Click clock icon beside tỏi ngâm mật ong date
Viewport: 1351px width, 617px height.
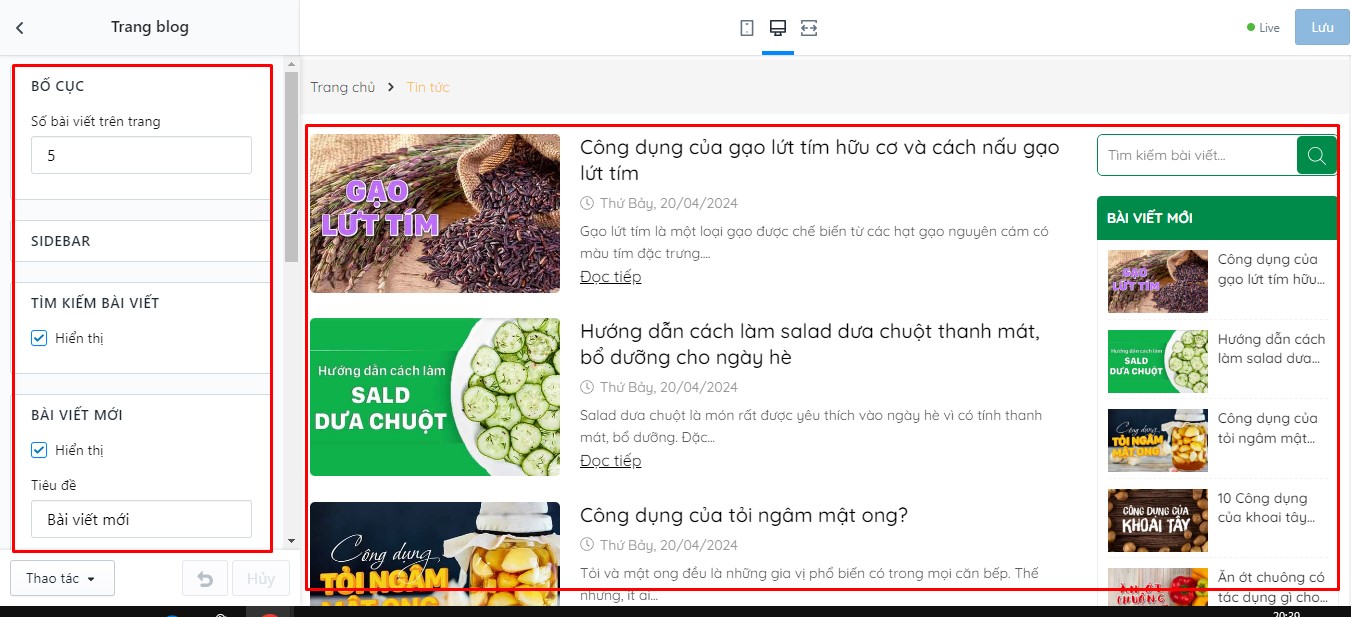tap(587, 545)
